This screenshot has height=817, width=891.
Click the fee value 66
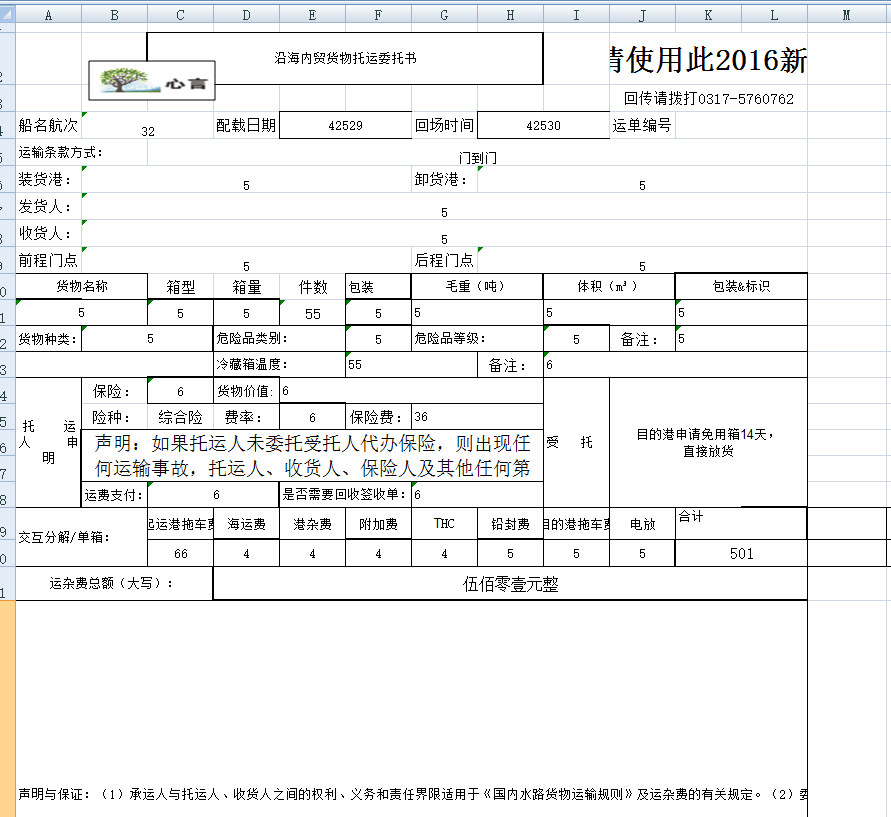[180, 553]
